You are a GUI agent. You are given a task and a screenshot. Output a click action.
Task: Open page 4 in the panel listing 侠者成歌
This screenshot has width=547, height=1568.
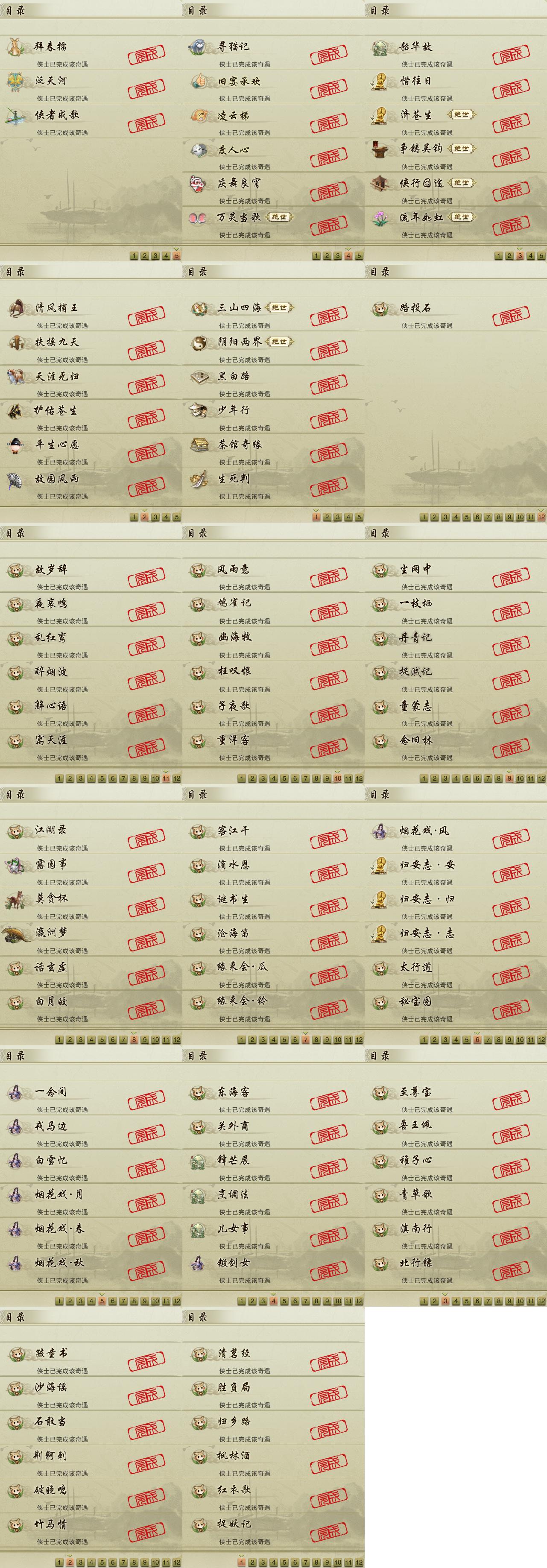166,256
